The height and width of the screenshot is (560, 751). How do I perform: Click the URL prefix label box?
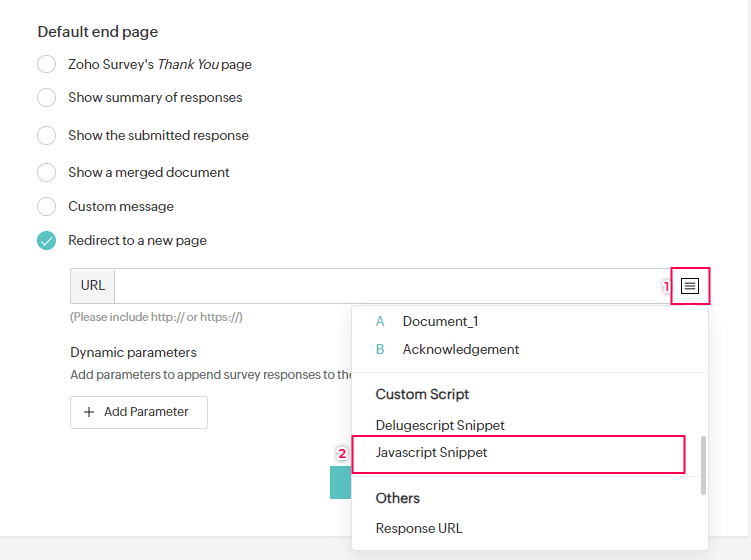[93, 286]
